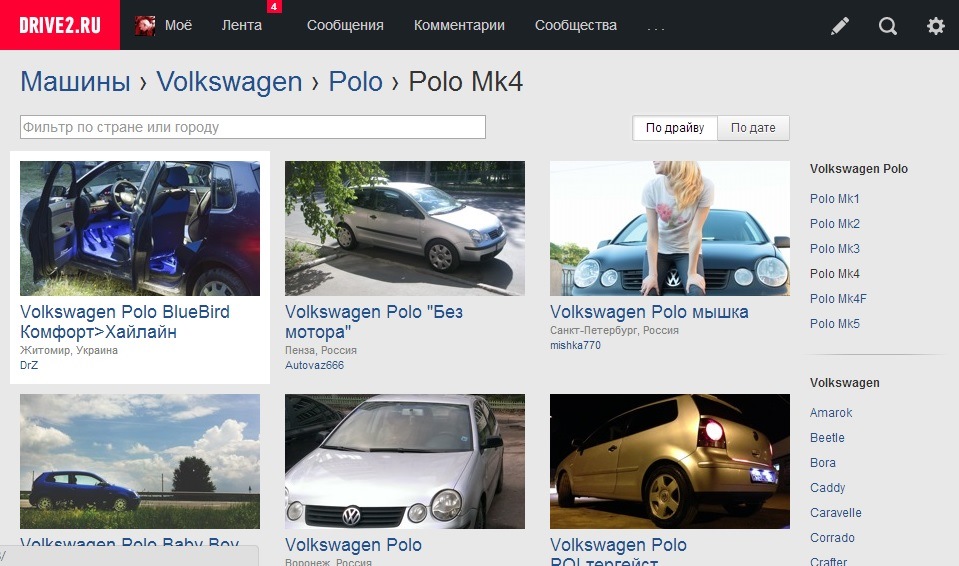Open Комментарии in the top bar
This screenshot has width=959, height=566.
[x=459, y=25]
